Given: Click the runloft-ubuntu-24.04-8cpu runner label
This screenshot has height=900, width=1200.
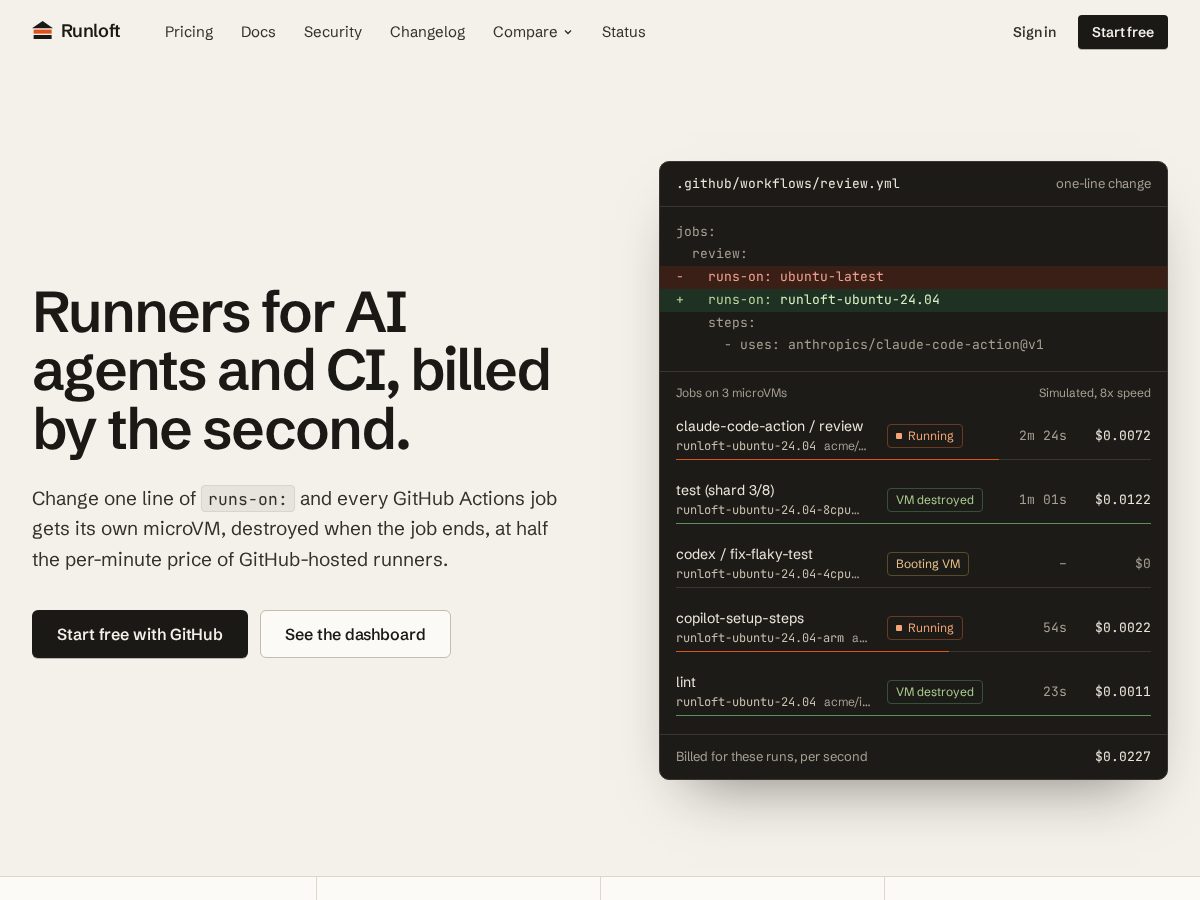Looking at the screenshot, I should pyautogui.click(x=768, y=510).
